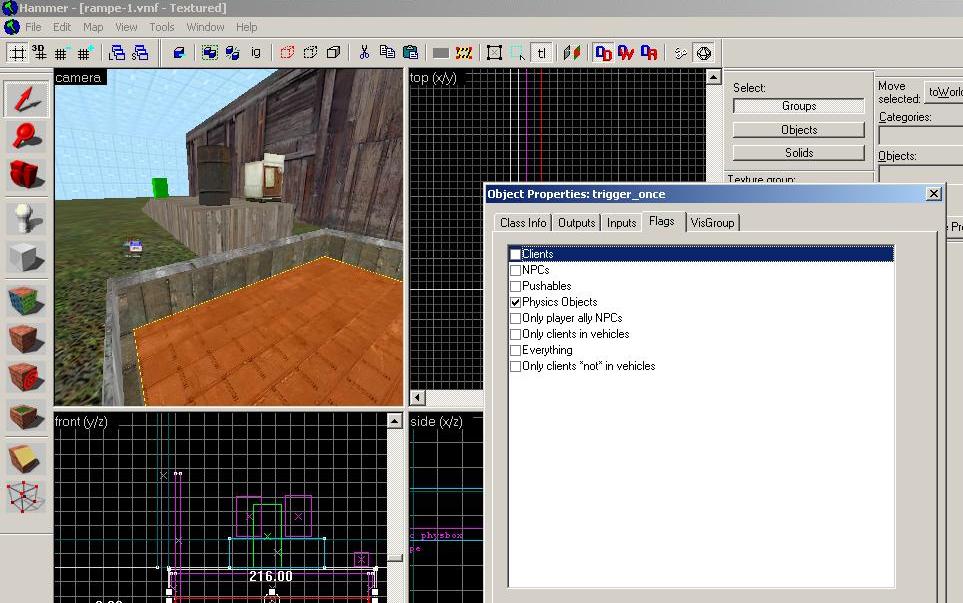Toggle the 2D grid button
The image size is (963, 603).
(18, 53)
